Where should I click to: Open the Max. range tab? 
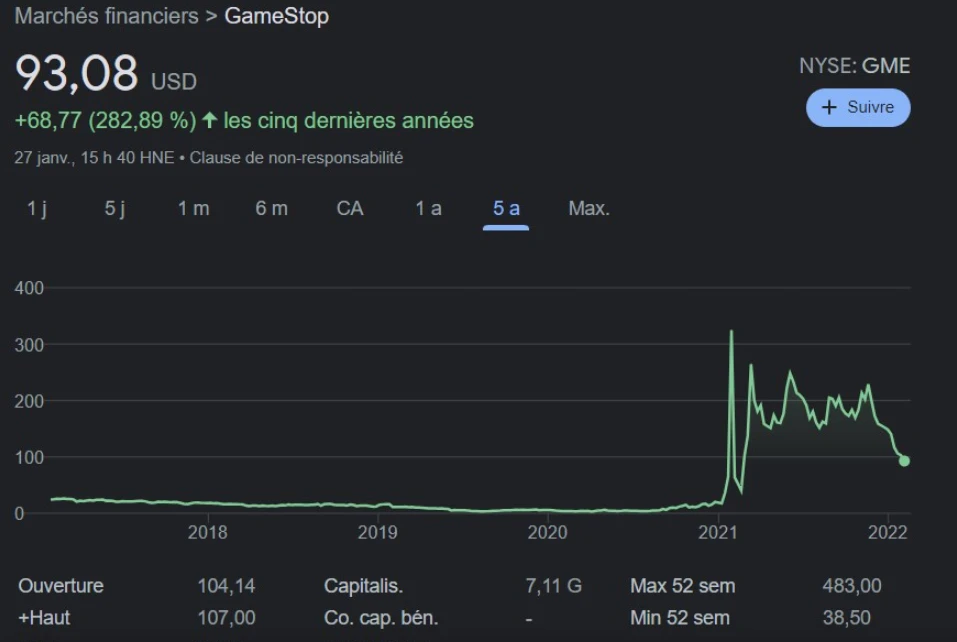589,208
